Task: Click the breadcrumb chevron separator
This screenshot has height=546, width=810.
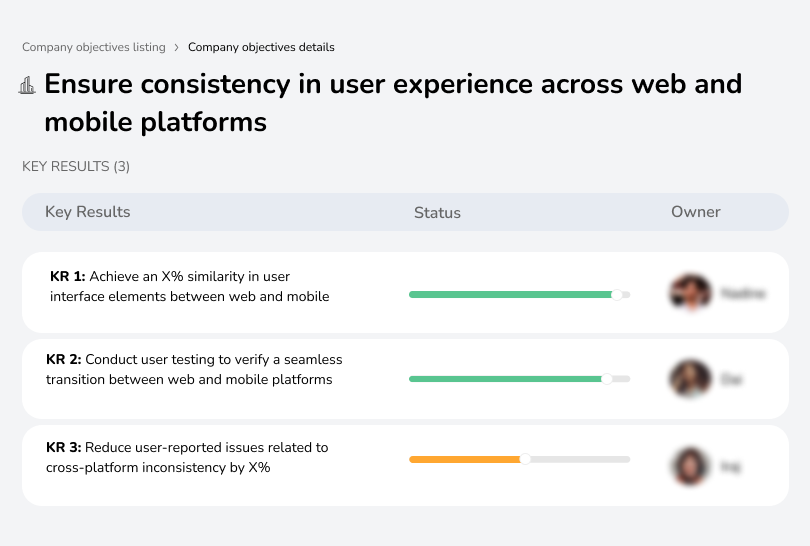Action: point(177,48)
